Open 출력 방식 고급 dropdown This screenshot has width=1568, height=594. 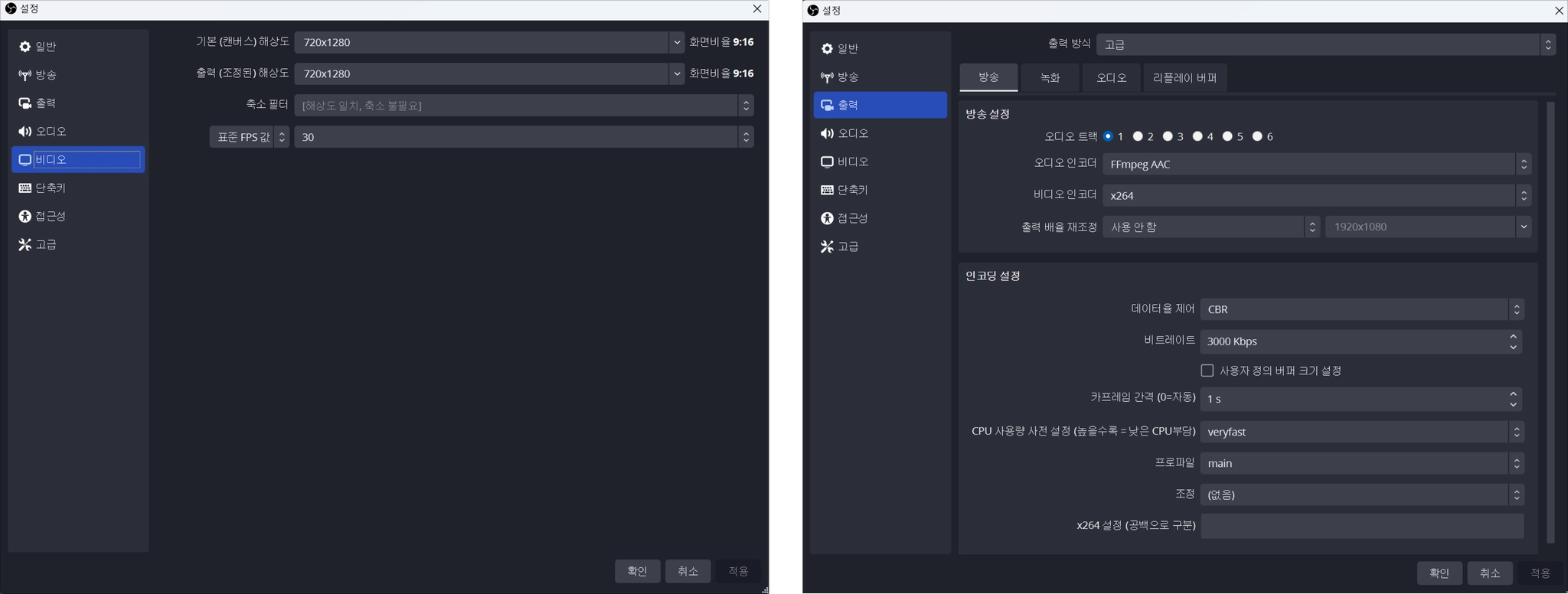1326,44
